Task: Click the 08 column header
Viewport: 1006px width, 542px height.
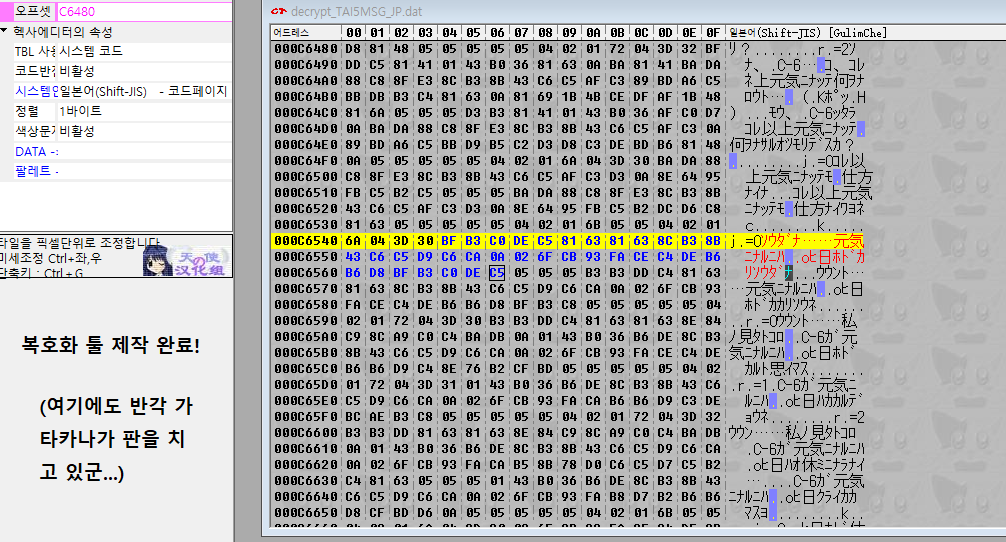Action: (x=545, y=32)
